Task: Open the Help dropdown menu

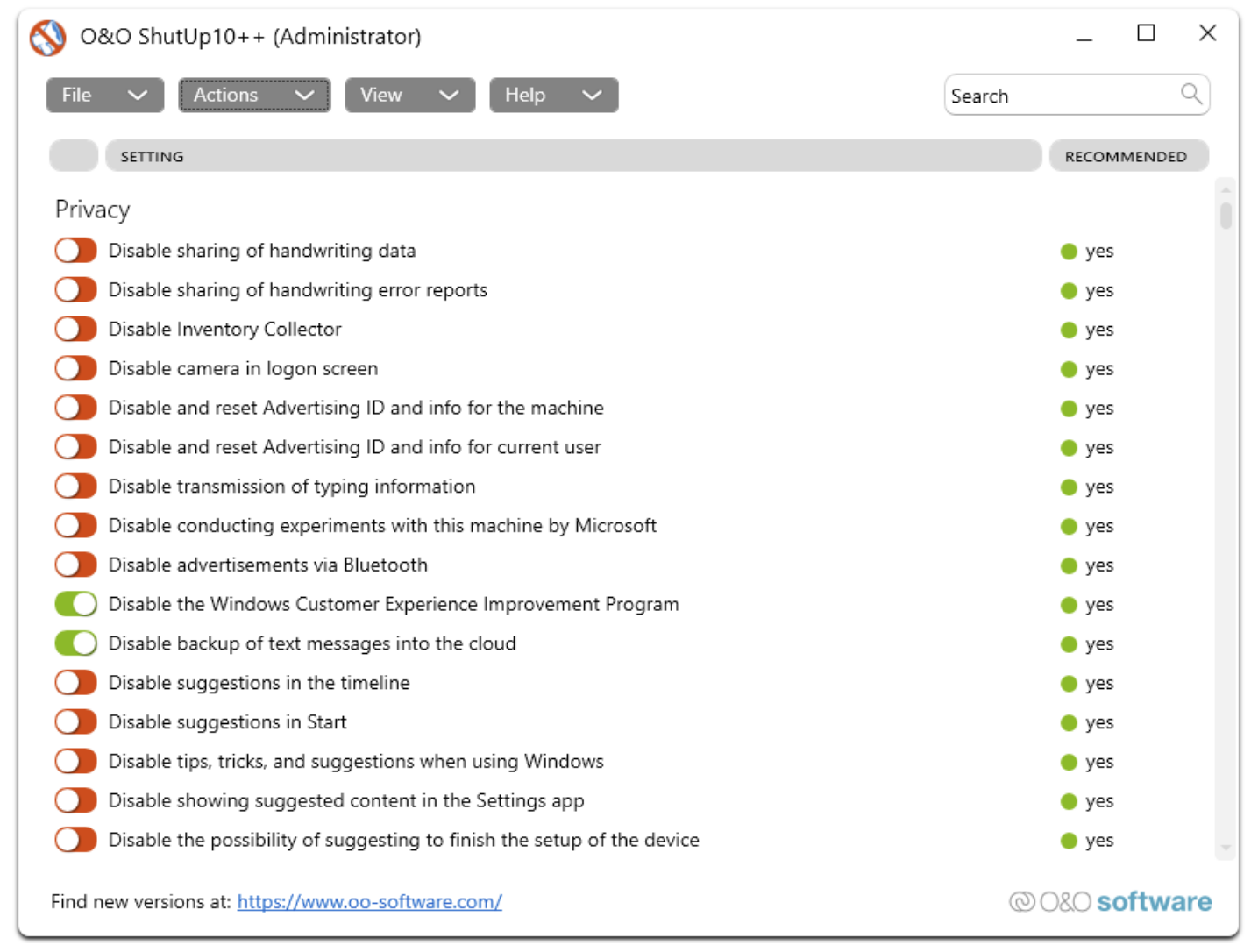Action: point(554,95)
